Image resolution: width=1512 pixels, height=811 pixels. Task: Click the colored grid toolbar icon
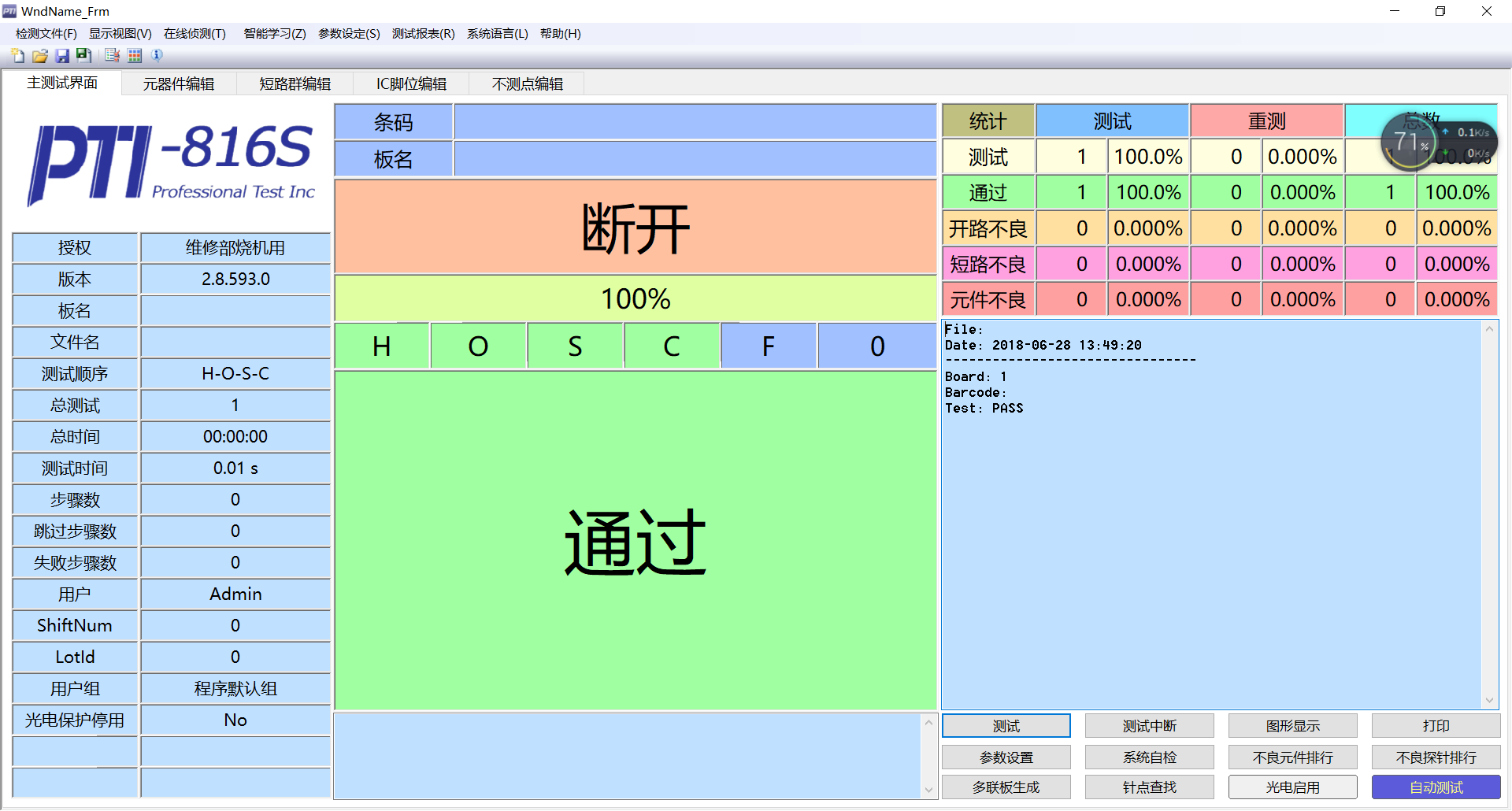135,55
